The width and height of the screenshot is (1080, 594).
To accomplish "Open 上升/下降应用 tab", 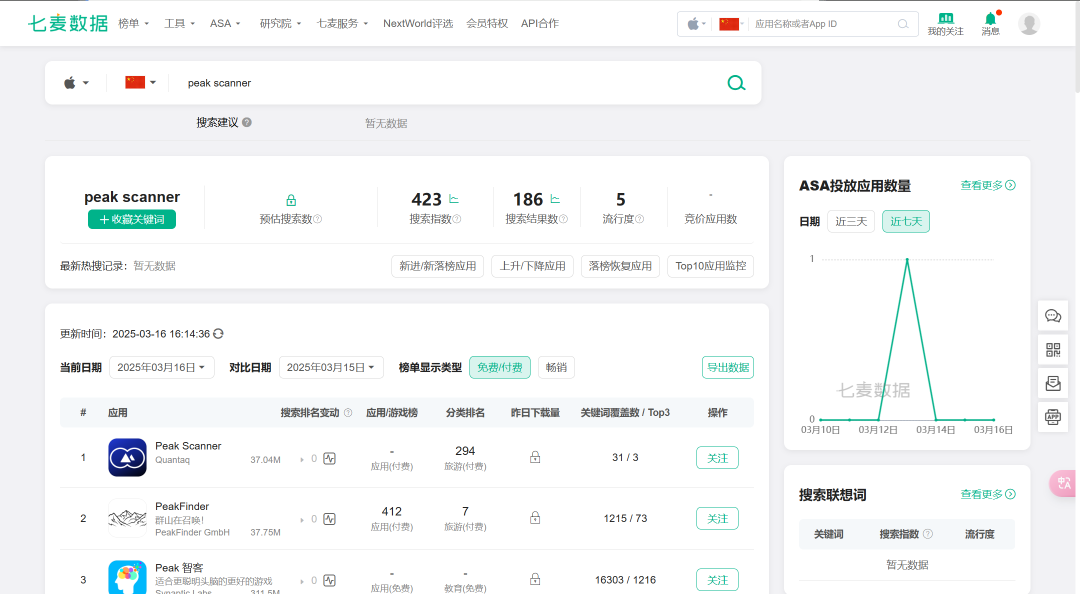I will tap(532, 266).
